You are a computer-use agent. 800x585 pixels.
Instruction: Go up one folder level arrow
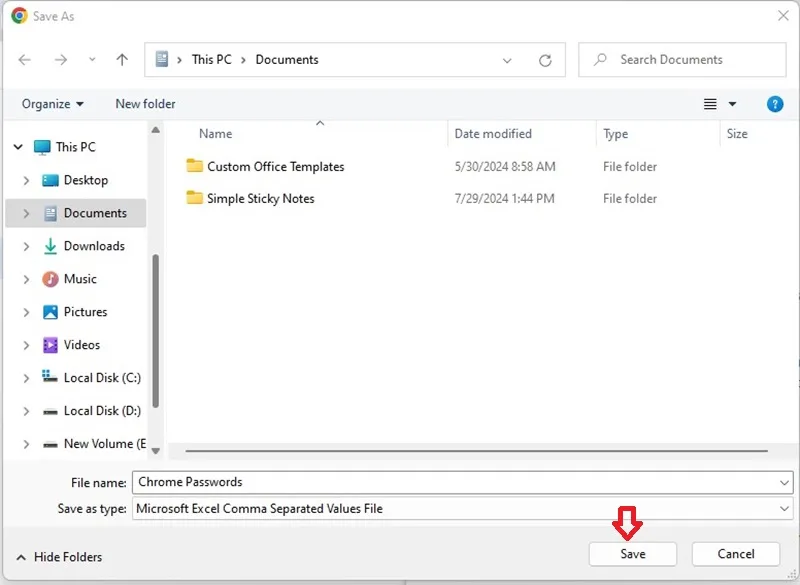pos(122,60)
